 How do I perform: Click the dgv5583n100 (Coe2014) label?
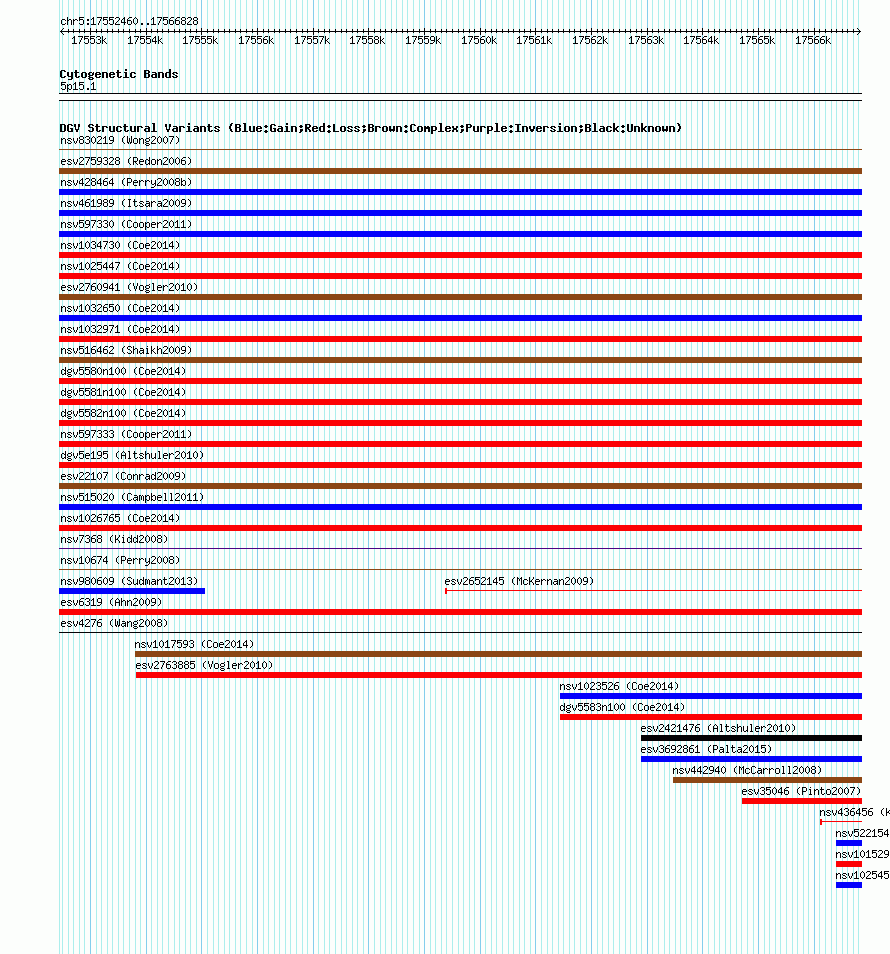(622, 707)
